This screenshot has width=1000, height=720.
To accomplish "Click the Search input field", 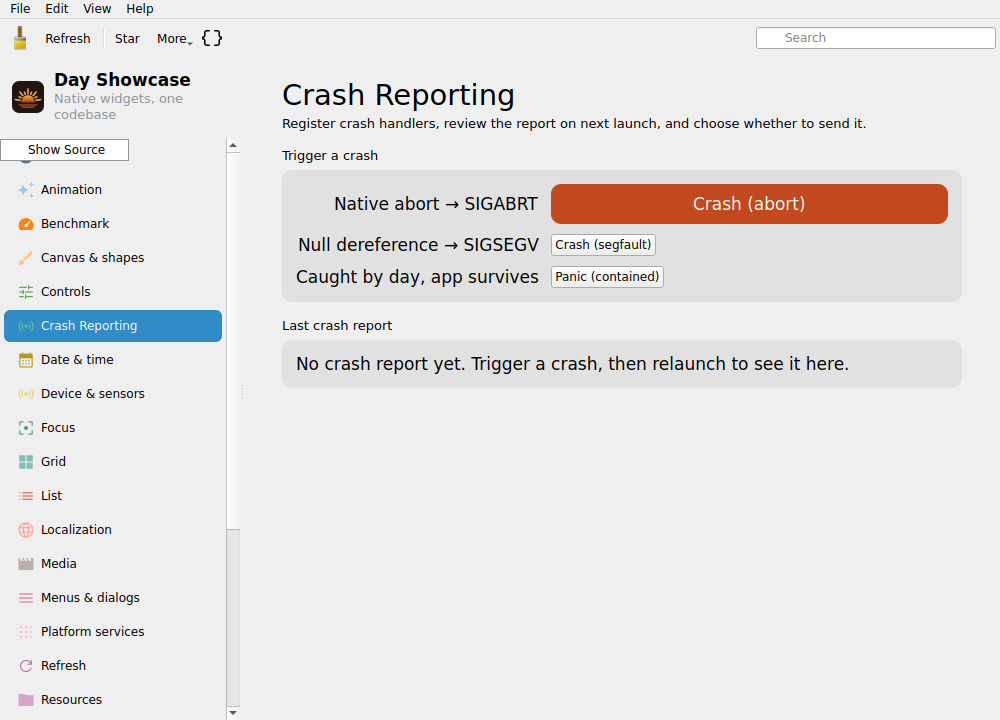I will [x=875, y=38].
